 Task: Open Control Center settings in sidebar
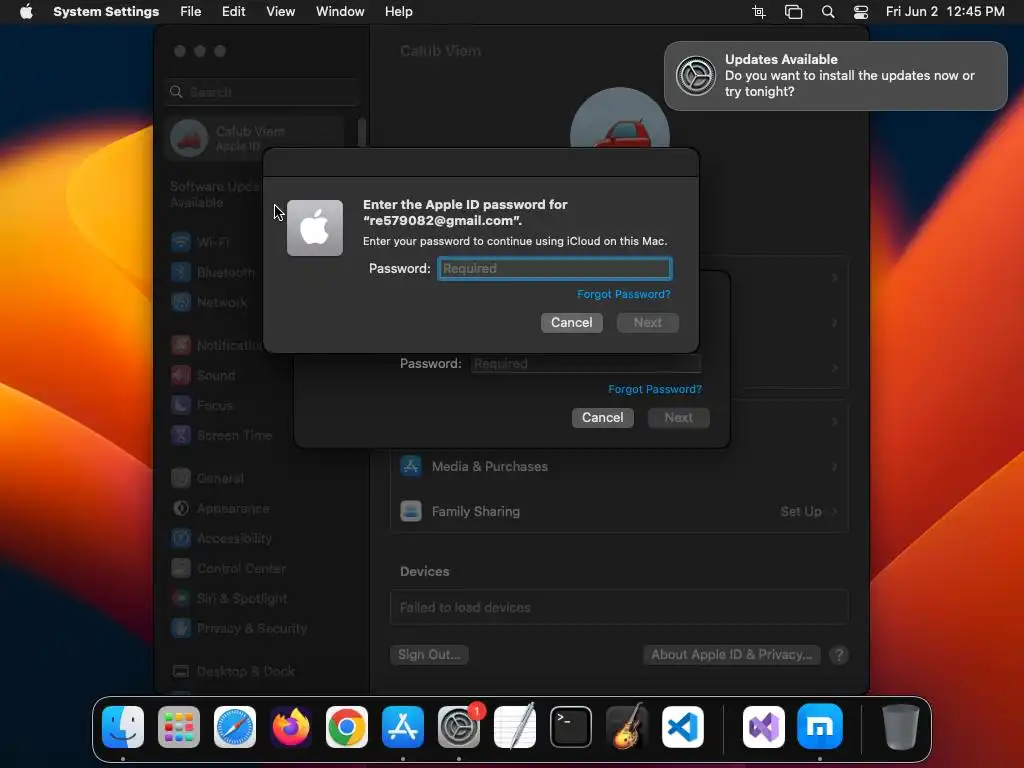click(229, 568)
